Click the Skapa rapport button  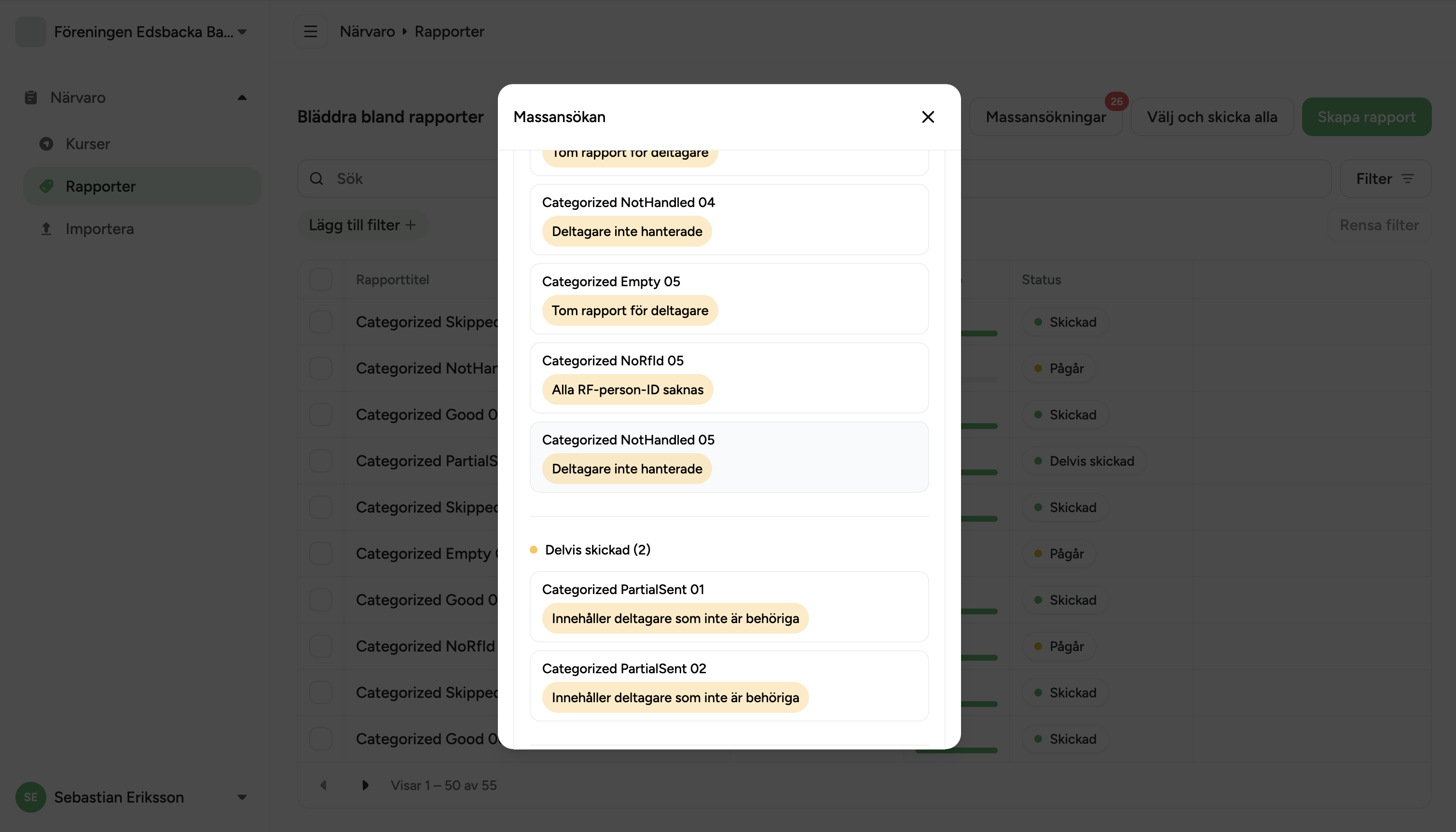pos(1366,117)
